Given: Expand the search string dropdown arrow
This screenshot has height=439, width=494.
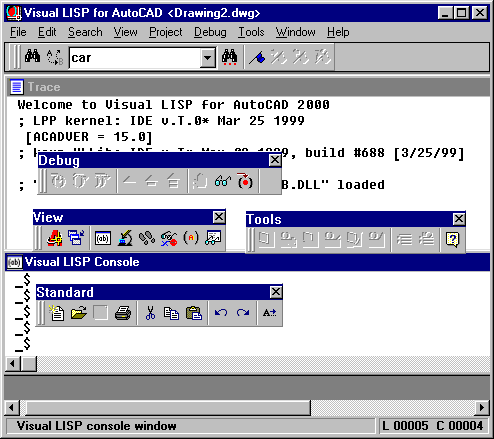Looking at the screenshot, I should point(207,58).
